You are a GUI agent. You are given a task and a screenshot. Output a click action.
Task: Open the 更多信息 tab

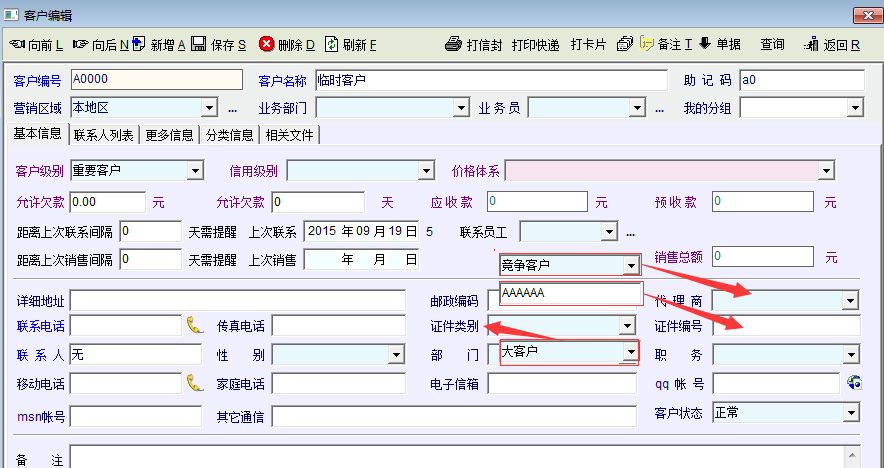169,135
